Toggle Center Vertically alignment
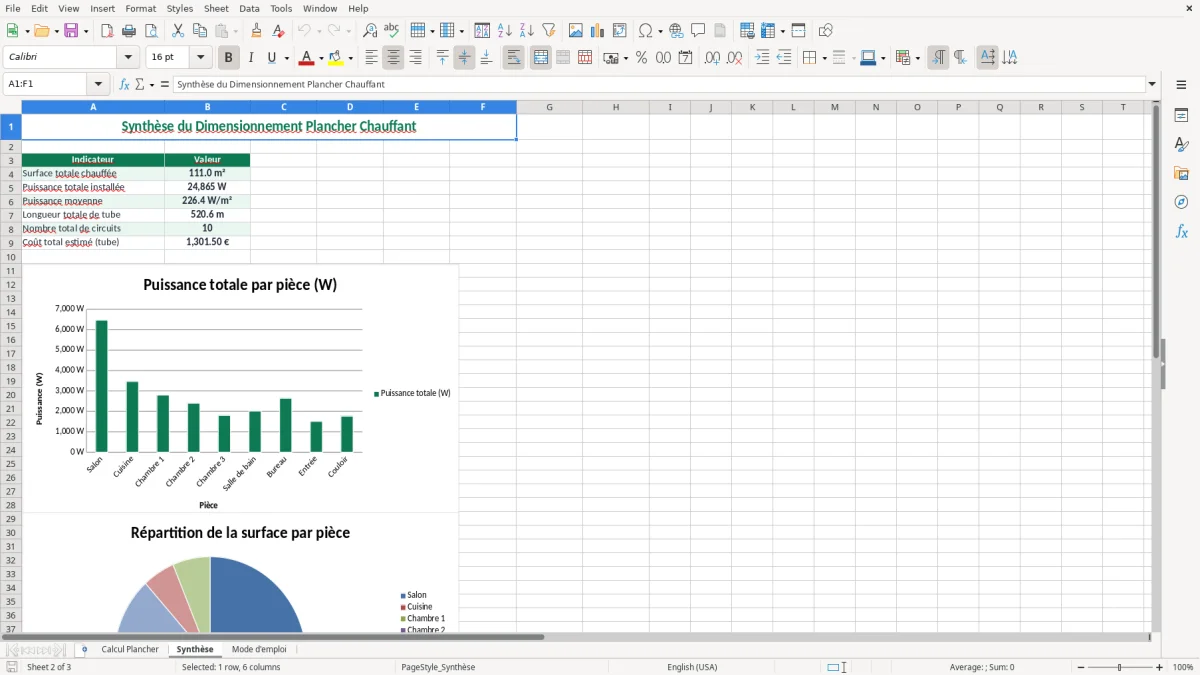This screenshot has width=1200, height=675. [464, 58]
